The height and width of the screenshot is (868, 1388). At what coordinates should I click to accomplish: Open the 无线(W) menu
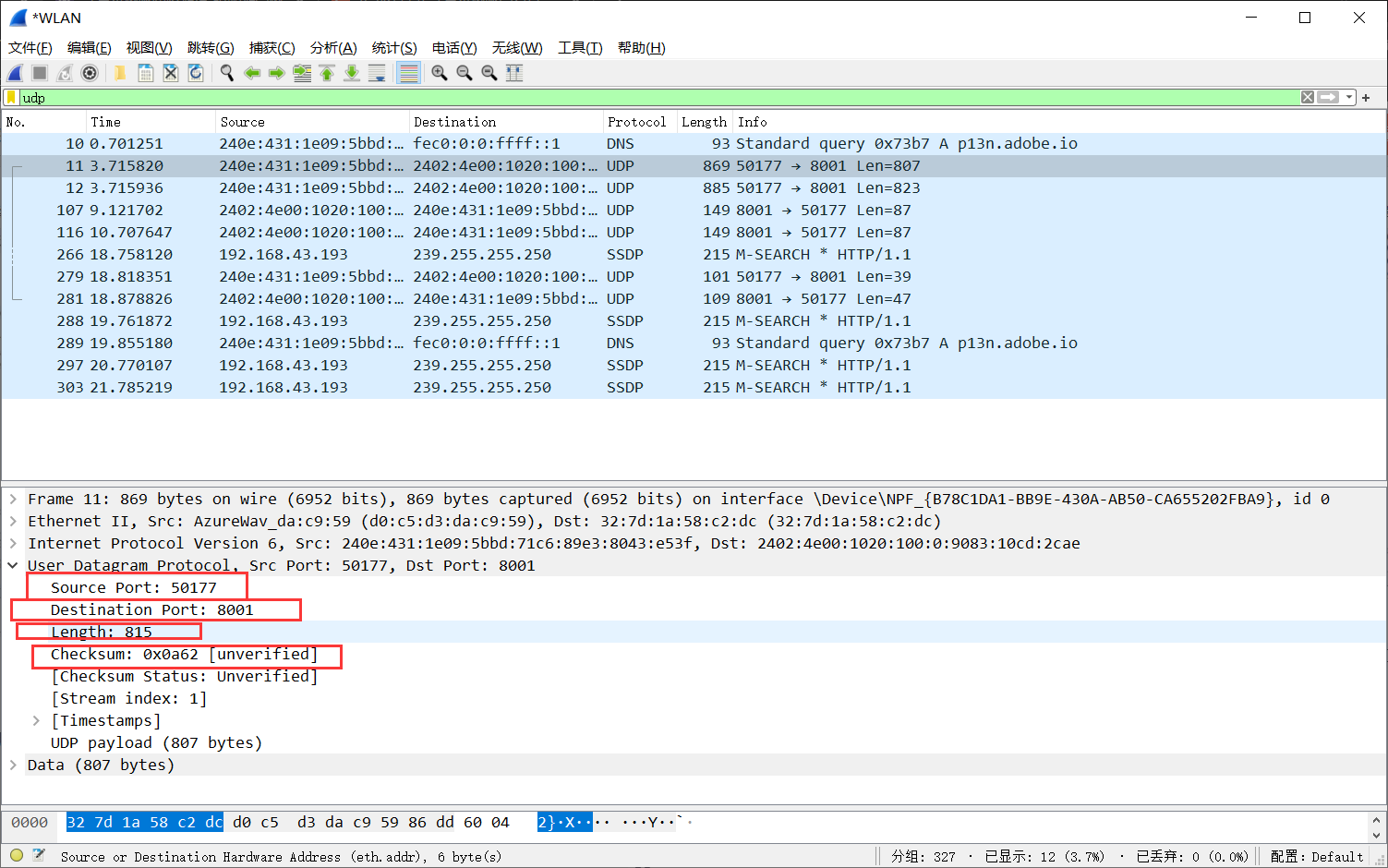pyautogui.click(x=517, y=47)
